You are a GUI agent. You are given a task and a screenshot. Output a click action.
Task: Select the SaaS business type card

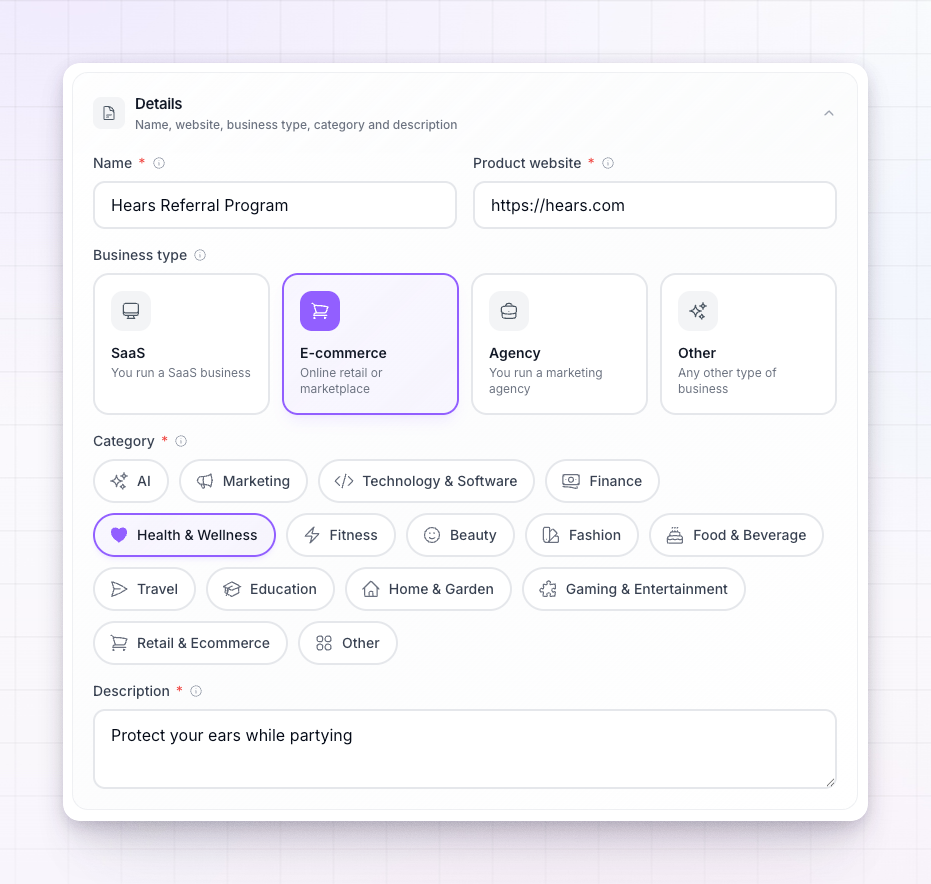[181, 344]
